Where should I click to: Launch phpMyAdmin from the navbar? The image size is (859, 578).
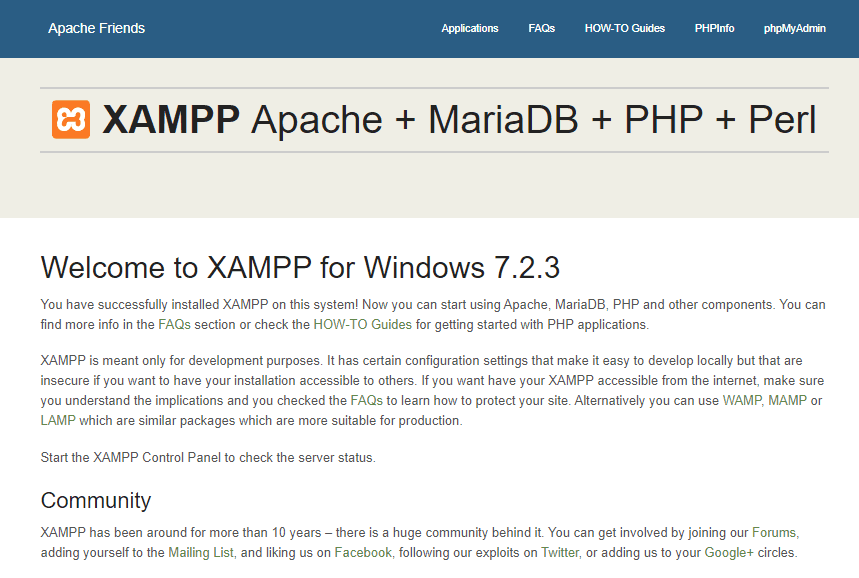tap(794, 28)
